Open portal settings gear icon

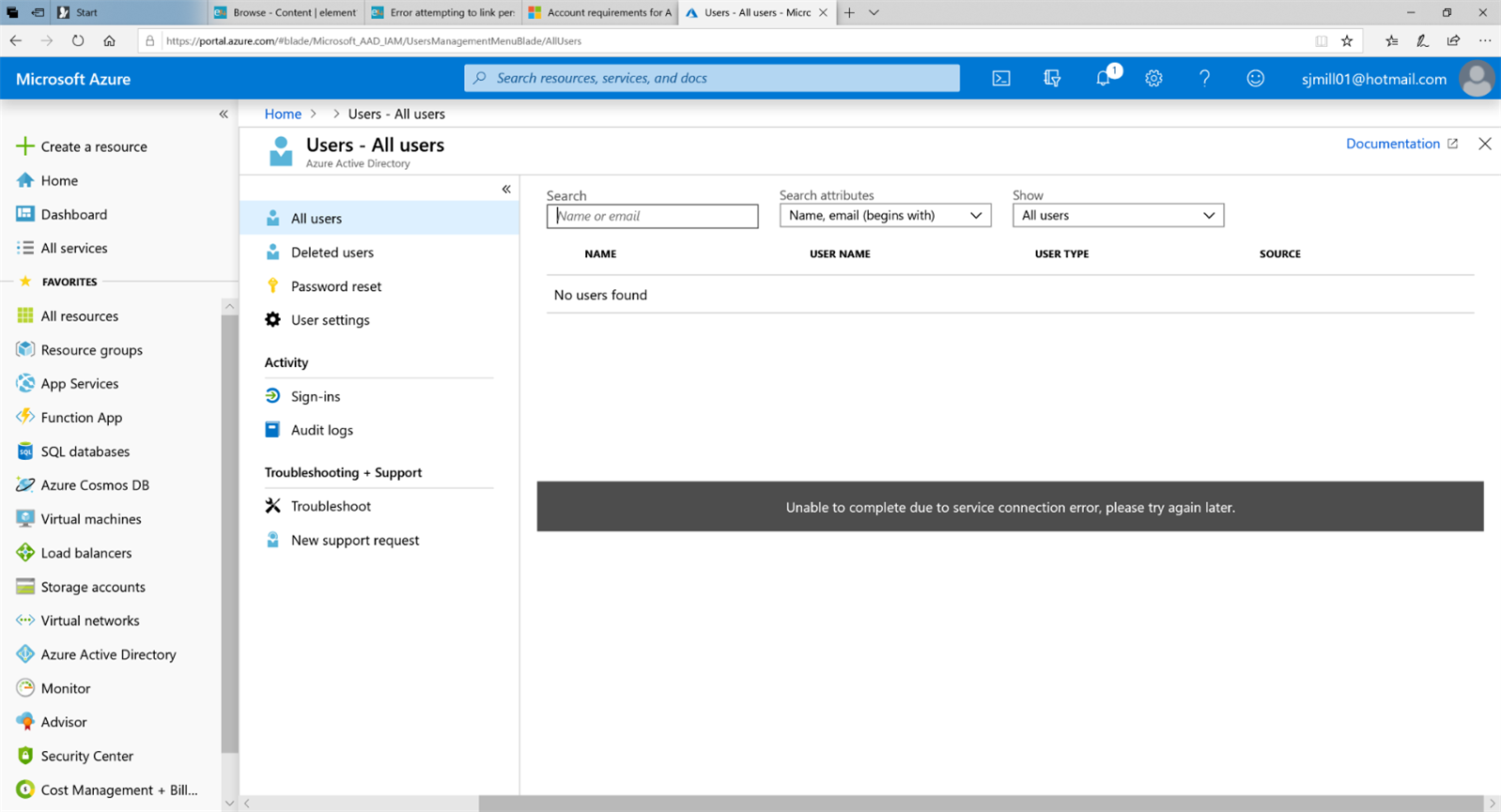1153,79
